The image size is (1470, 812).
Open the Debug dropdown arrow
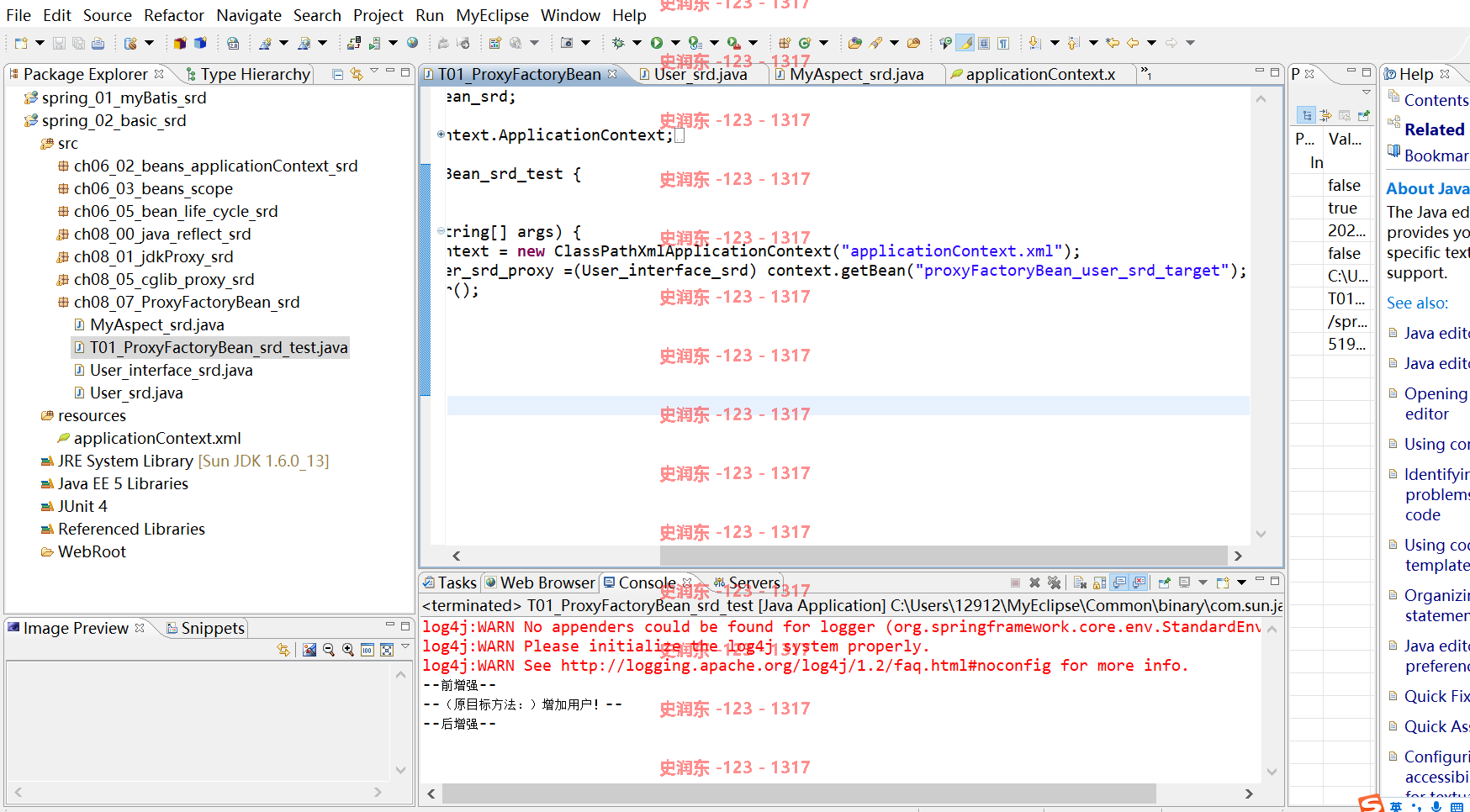pyautogui.click(x=637, y=43)
